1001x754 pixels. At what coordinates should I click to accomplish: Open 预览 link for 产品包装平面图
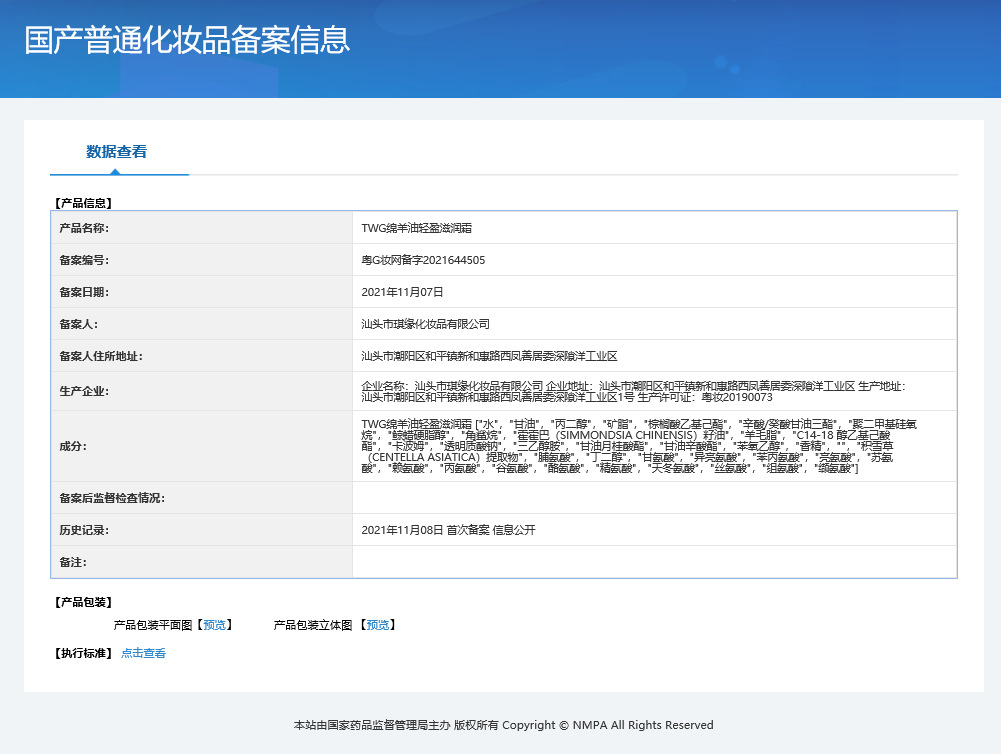(214, 625)
